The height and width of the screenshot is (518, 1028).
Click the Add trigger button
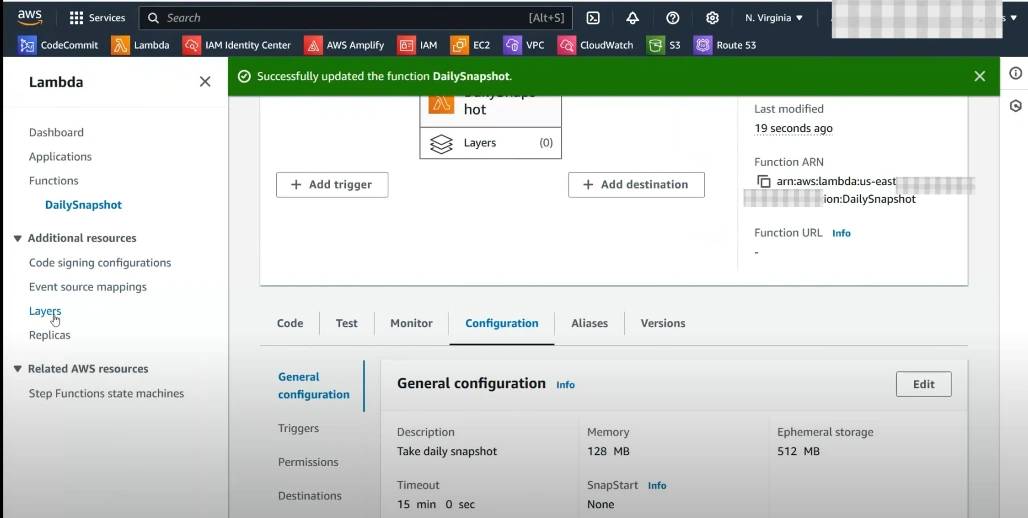[x=332, y=185]
